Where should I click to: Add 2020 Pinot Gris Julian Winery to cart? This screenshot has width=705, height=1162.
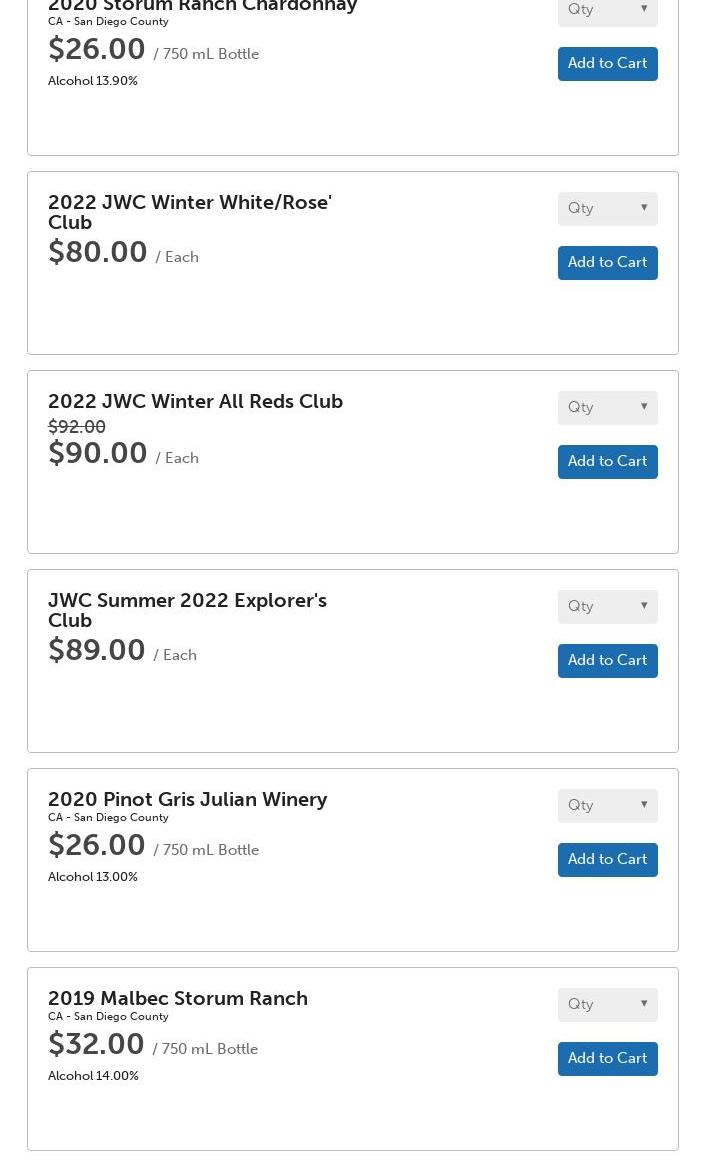pos(607,859)
